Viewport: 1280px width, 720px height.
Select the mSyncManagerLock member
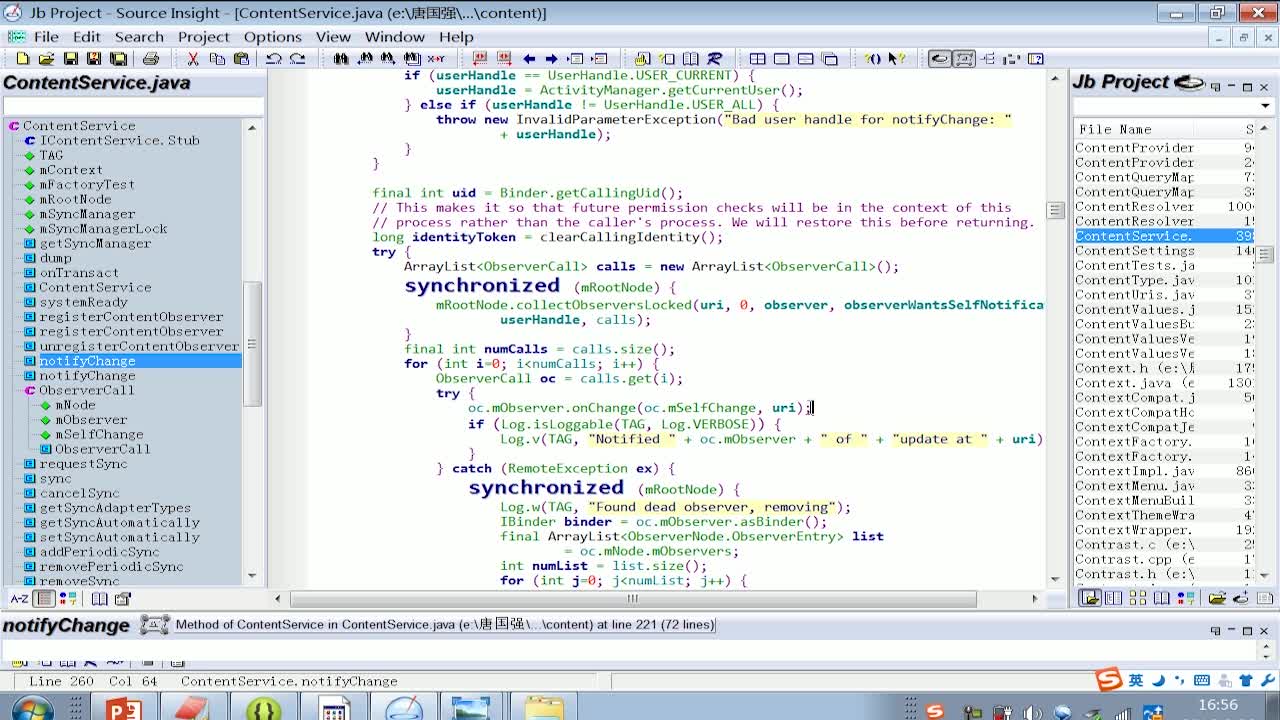(103, 228)
